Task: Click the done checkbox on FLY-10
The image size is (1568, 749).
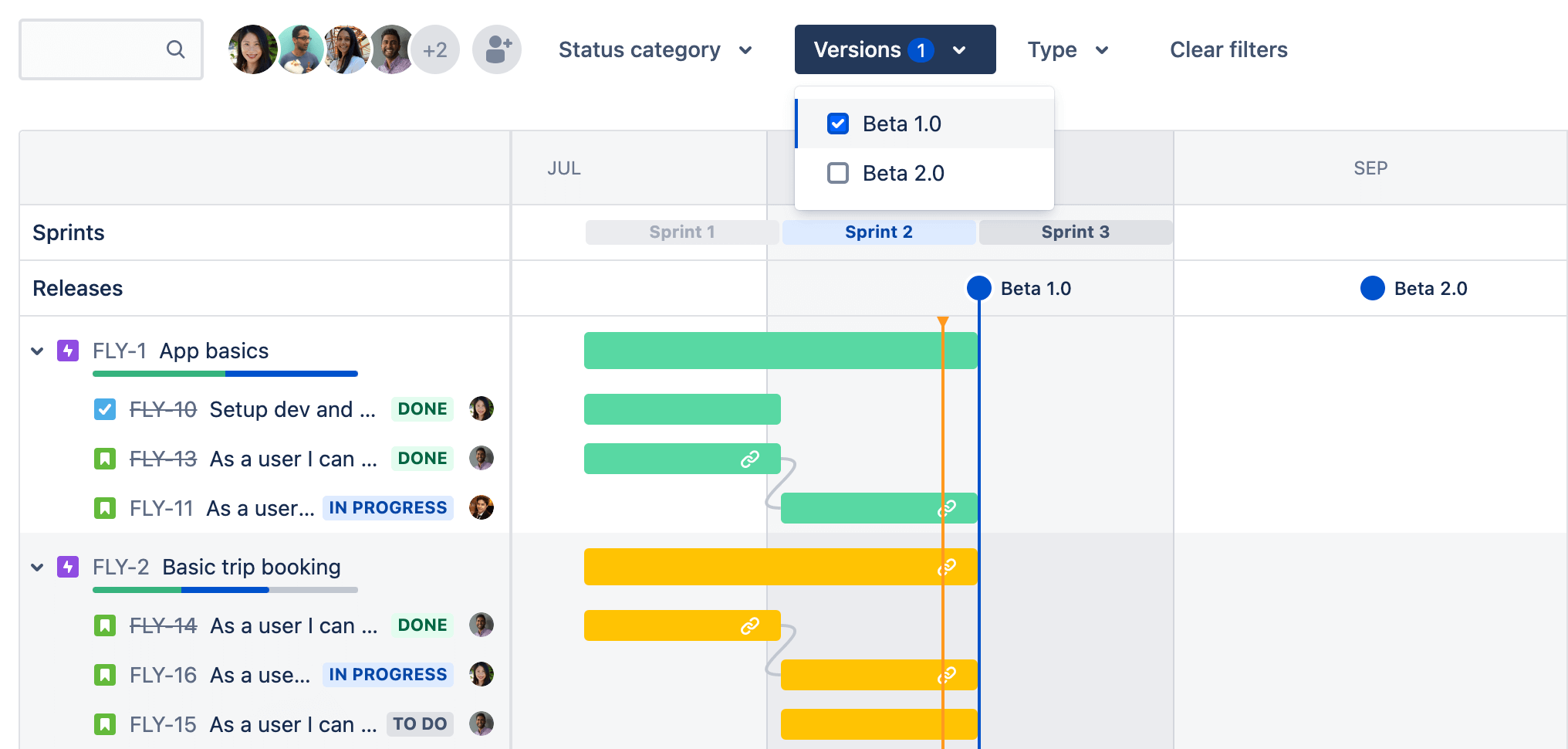Action: [x=105, y=409]
